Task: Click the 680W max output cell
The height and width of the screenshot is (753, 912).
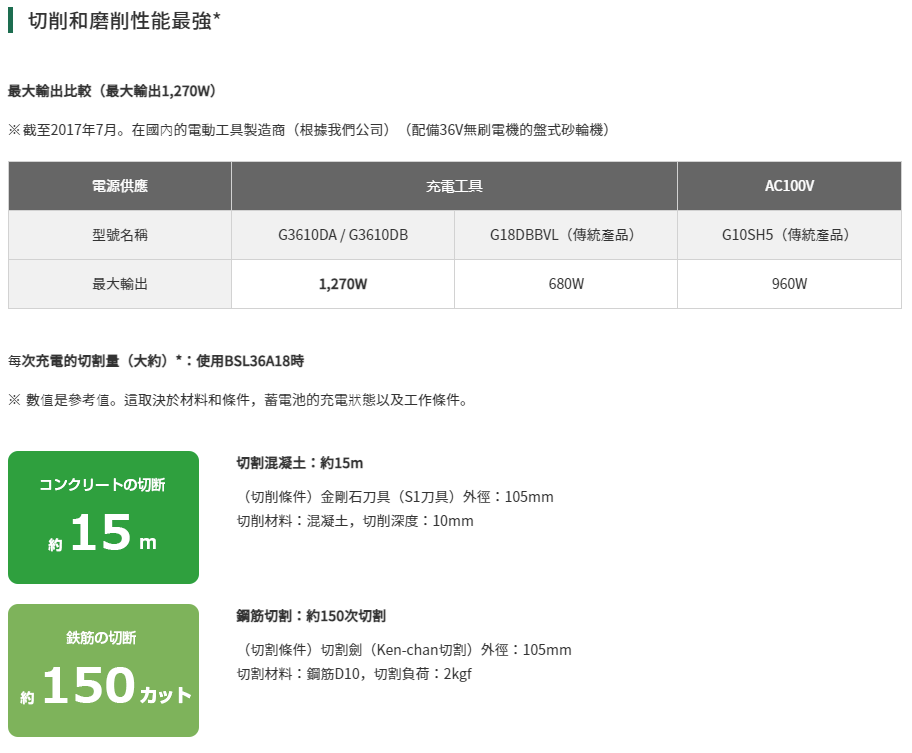Action: pyautogui.click(x=566, y=284)
